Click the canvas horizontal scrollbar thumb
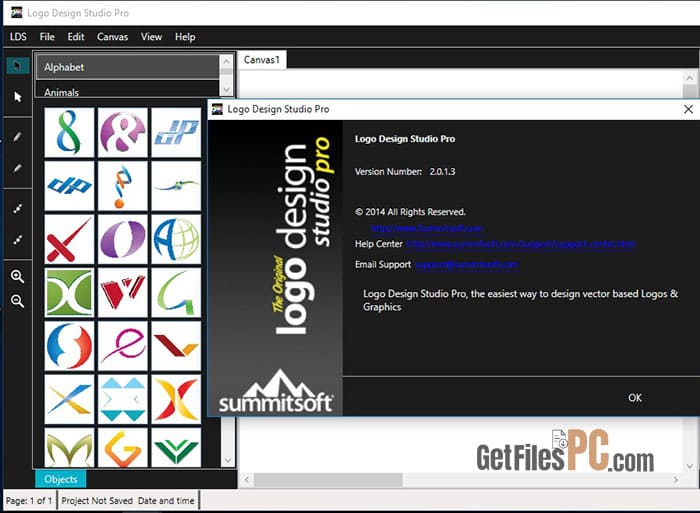700x513 pixels. tap(328, 480)
